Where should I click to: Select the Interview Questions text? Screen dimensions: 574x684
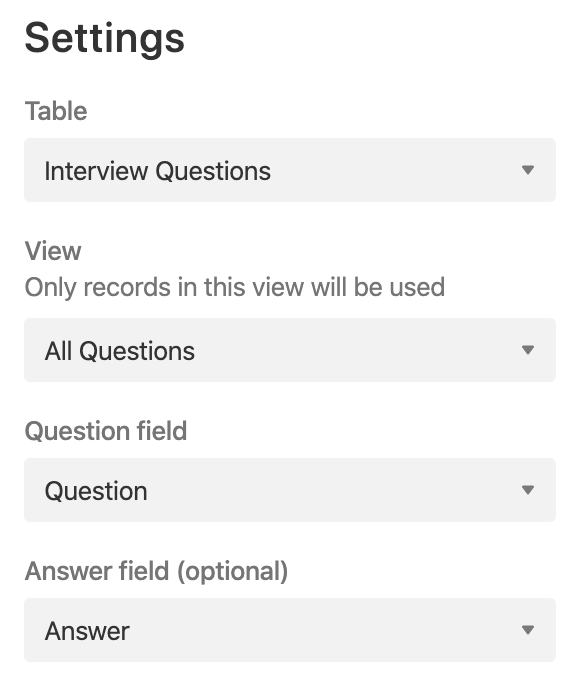(157, 171)
